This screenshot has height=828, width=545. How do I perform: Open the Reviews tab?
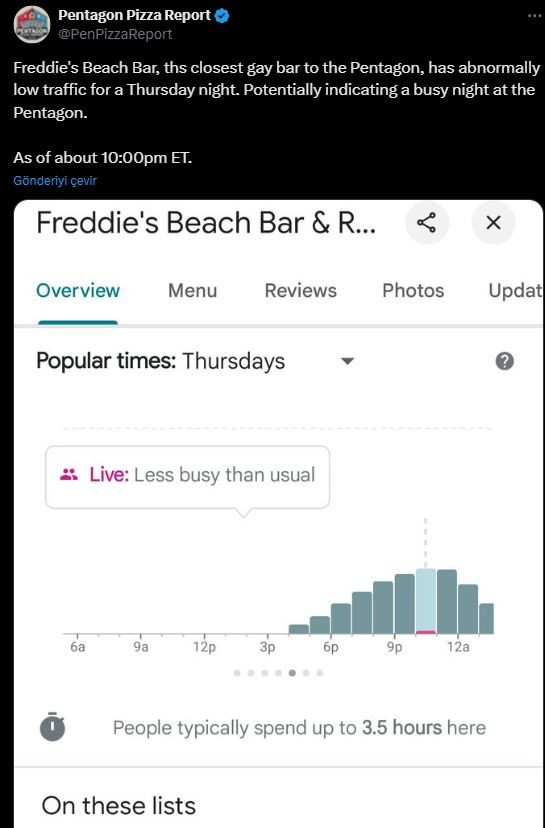[x=300, y=290]
